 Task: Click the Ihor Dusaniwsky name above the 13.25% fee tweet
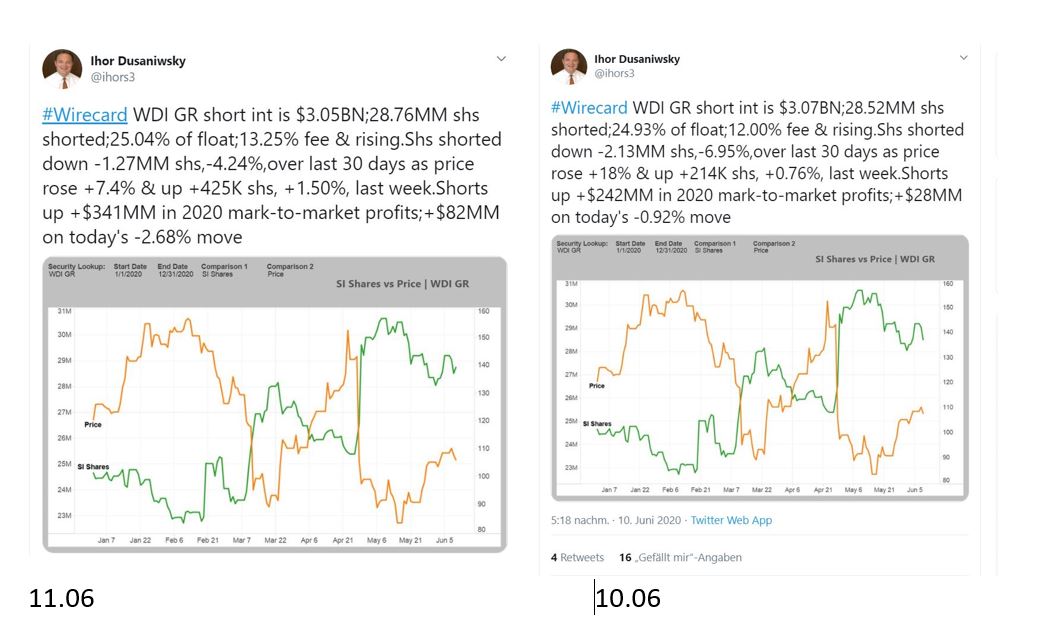click(x=138, y=61)
